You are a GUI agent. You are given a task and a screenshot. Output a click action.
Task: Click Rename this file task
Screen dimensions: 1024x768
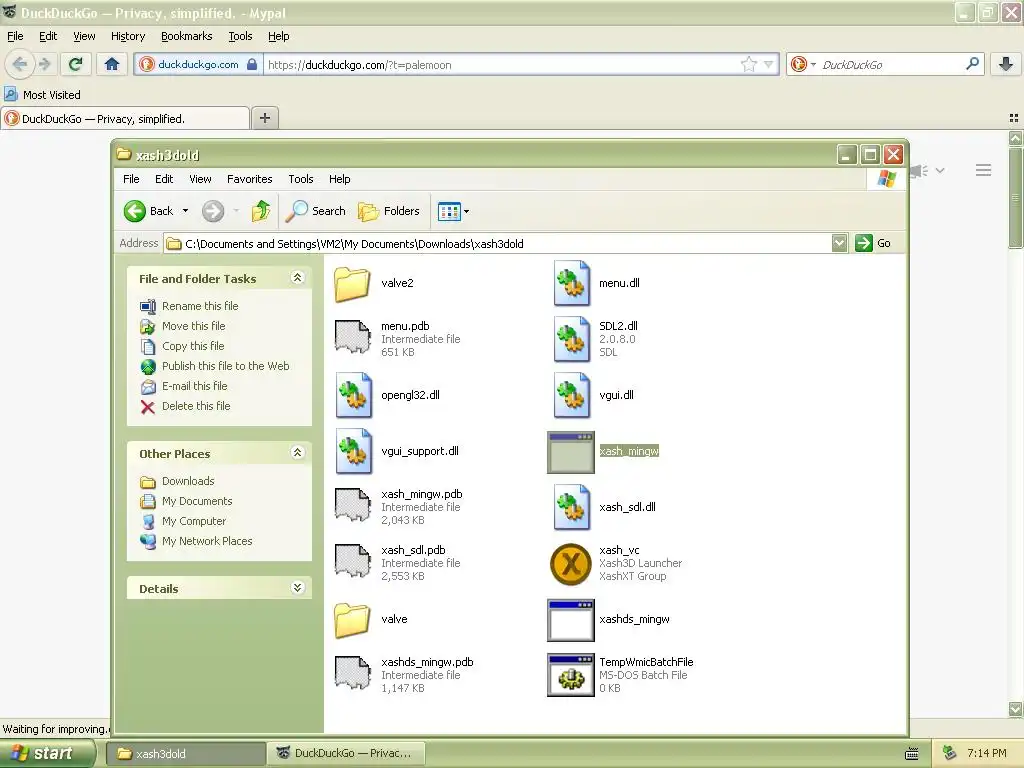(200, 306)
